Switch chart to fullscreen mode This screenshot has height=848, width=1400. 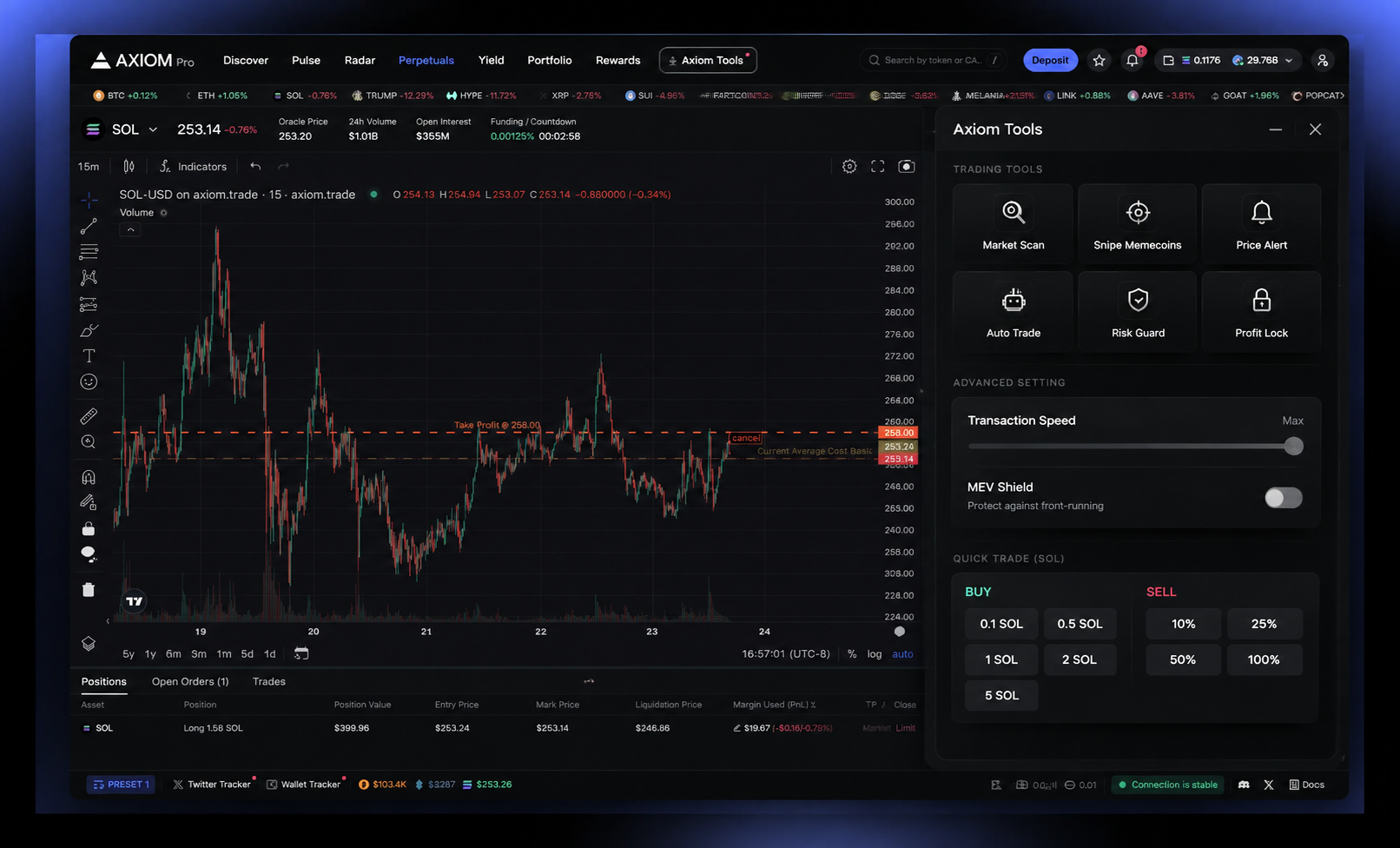coord(878,166)
